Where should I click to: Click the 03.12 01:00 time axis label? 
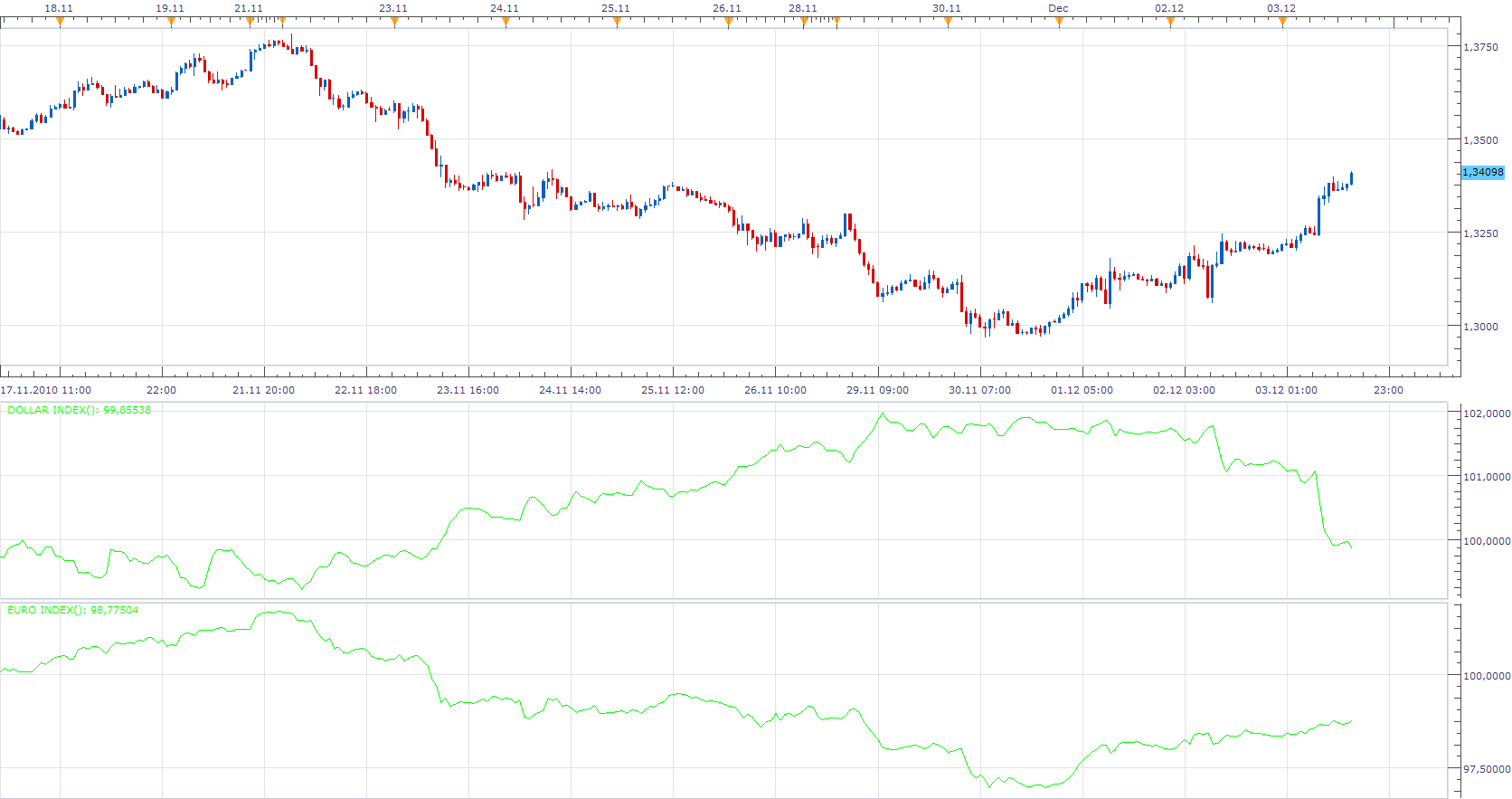point(1286,390)
